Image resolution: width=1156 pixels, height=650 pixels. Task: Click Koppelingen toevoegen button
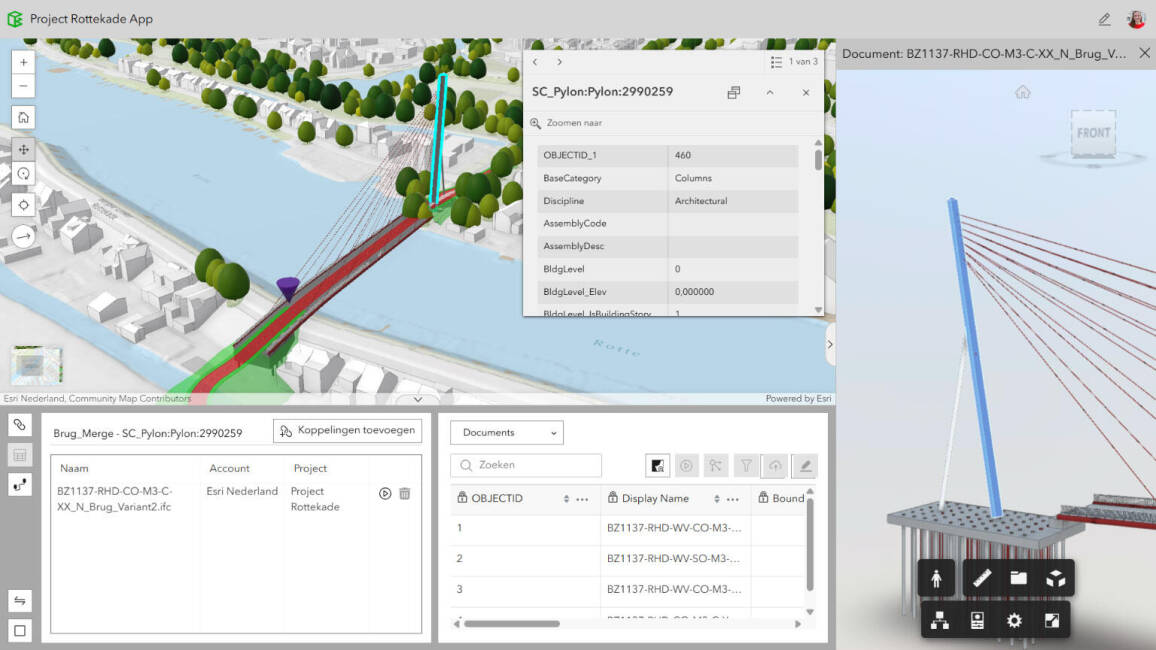[347, 431]
